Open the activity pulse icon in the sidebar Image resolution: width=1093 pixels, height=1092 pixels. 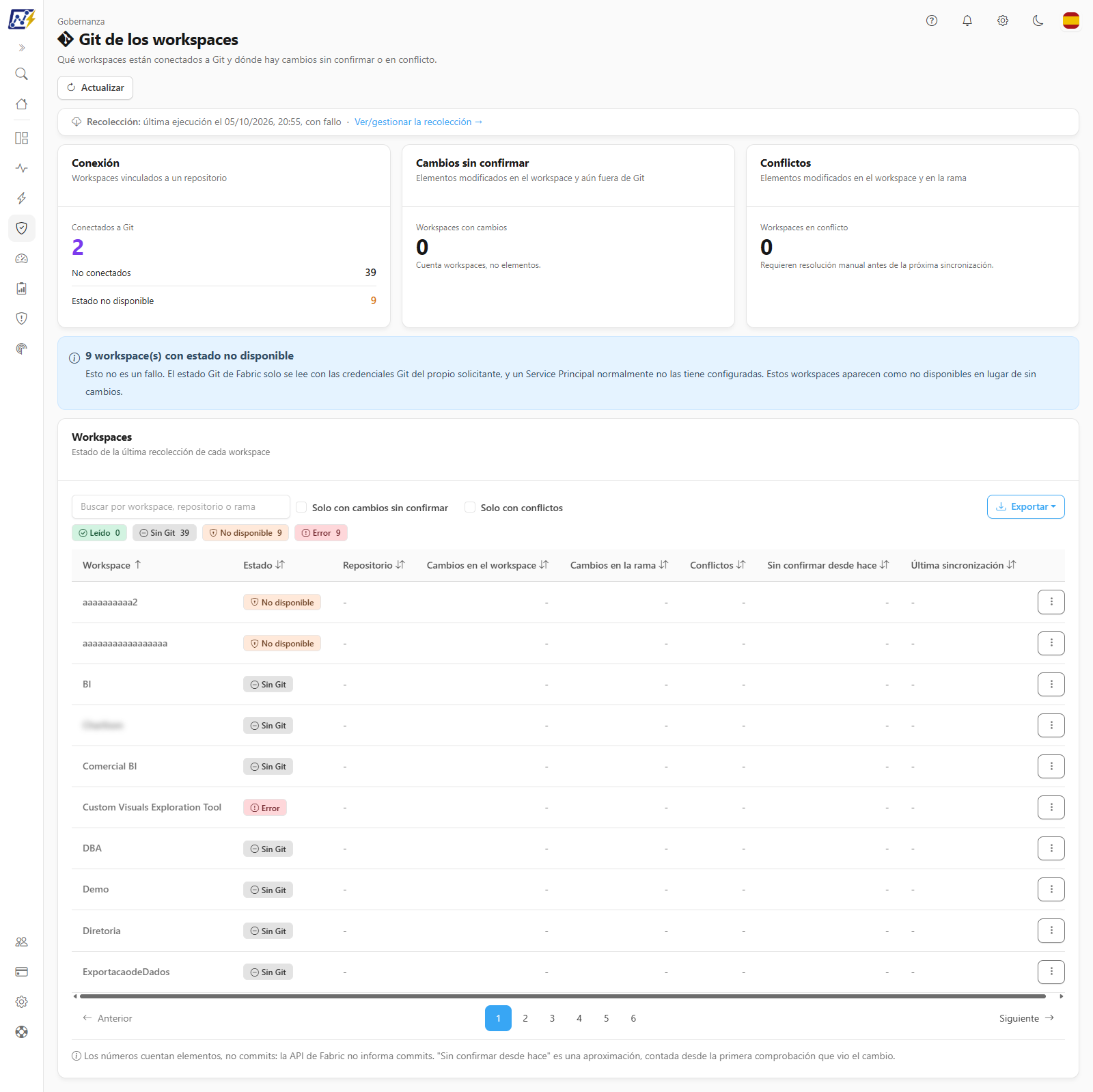pyautogui.click(x=22, y=168)
